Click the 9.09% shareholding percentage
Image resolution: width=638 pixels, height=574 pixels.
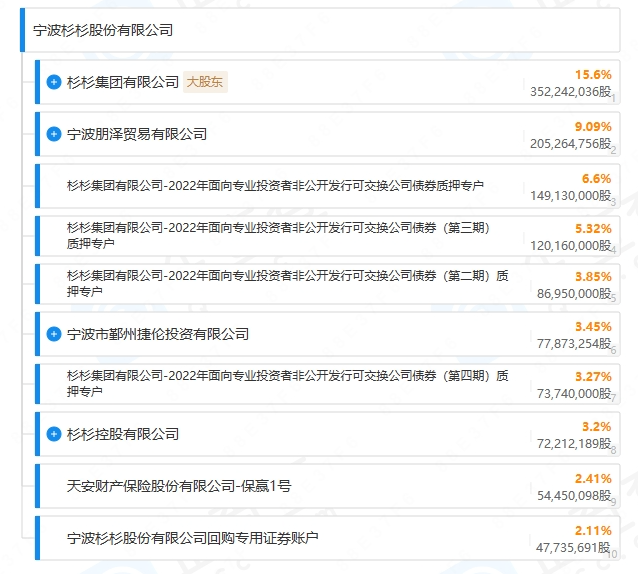(593, 127)
